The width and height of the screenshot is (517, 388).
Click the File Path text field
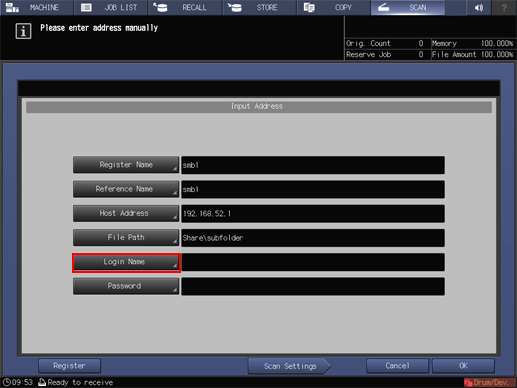(313, 238)
